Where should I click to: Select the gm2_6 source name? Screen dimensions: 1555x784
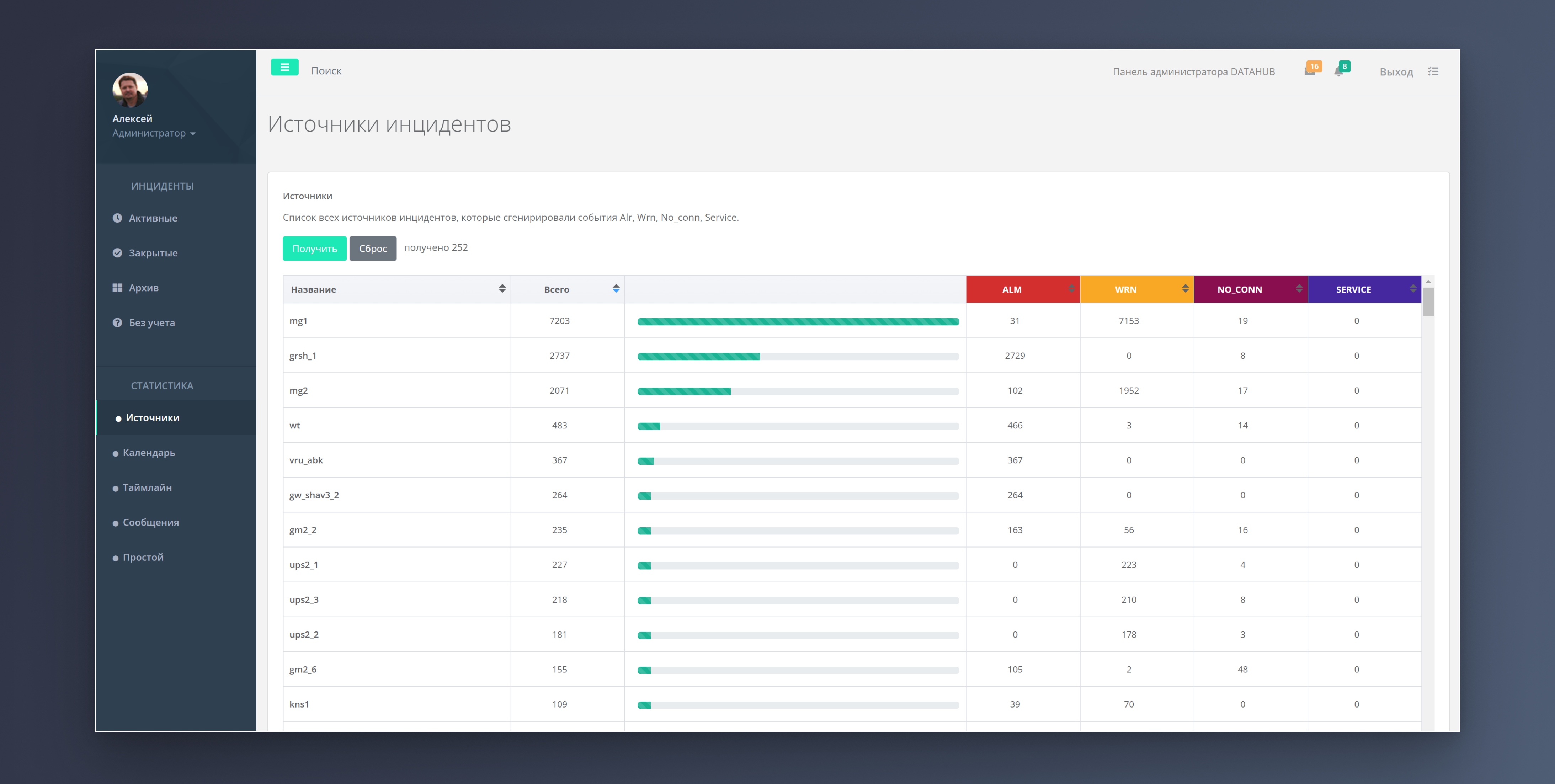[302, 670]
